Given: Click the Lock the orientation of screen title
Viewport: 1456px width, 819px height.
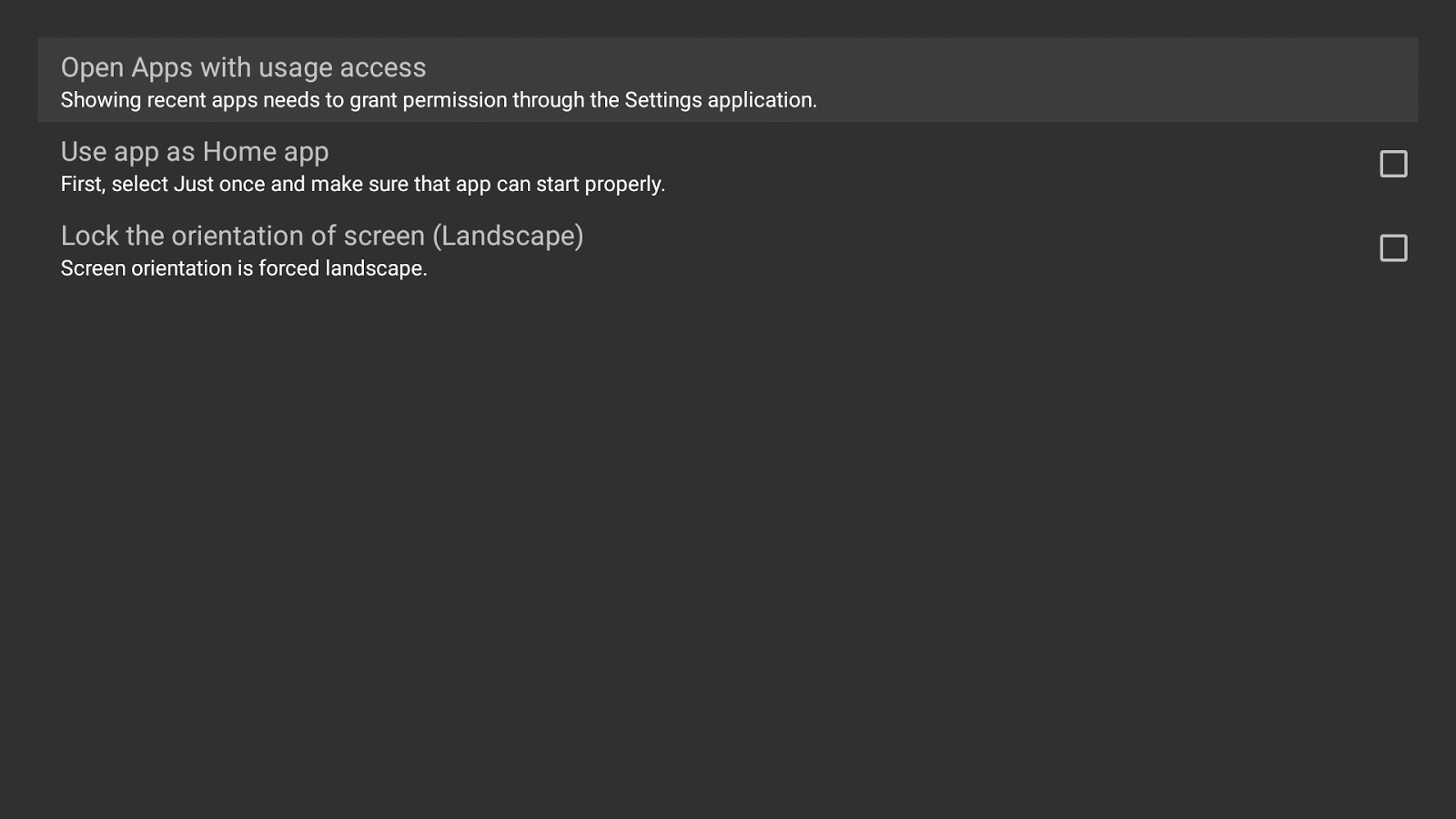Looking at the screenshot, I should coord(321,236).
